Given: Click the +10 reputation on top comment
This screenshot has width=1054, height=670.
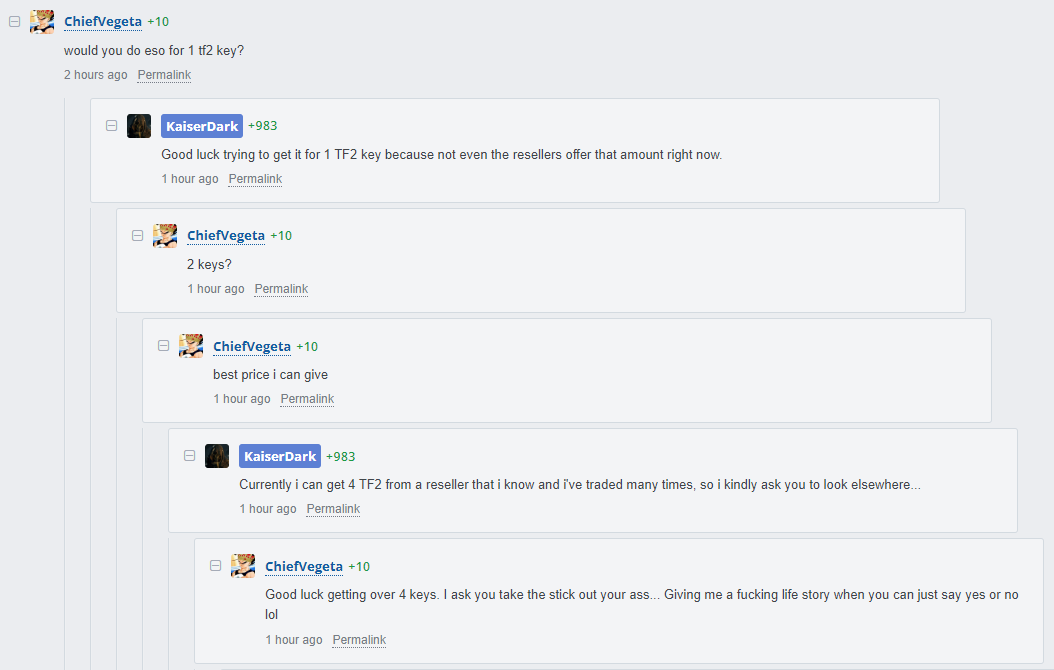Looking at the screenshot, I should pos(158,22).
